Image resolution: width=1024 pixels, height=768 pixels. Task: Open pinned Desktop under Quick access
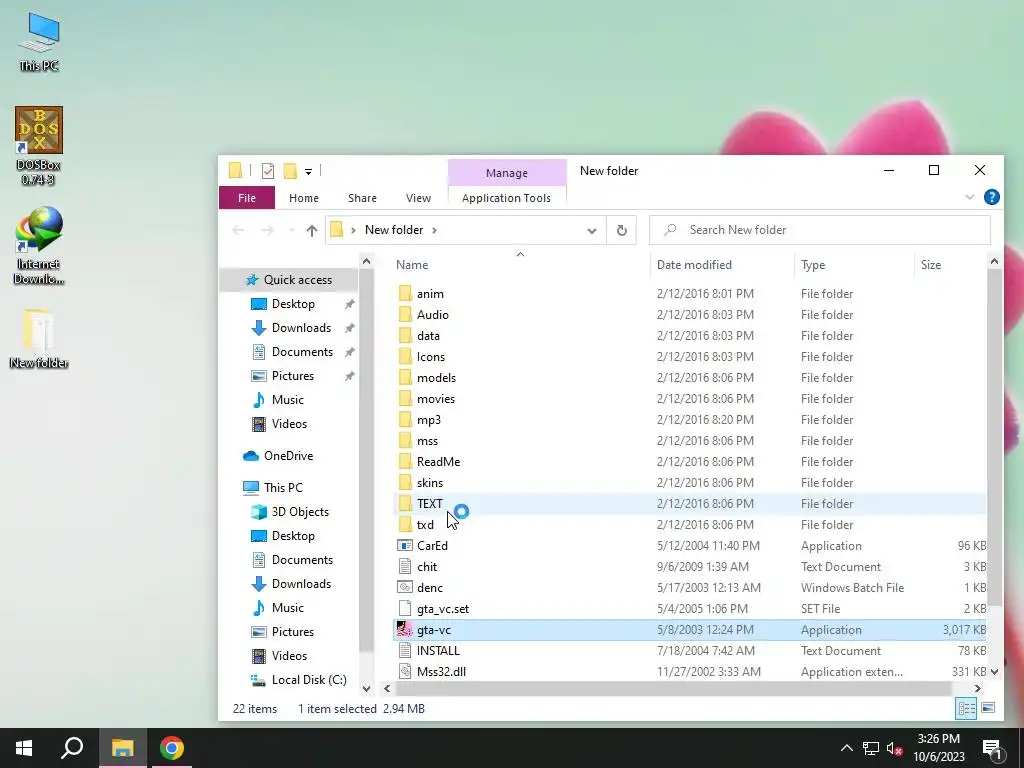(293, 304)
